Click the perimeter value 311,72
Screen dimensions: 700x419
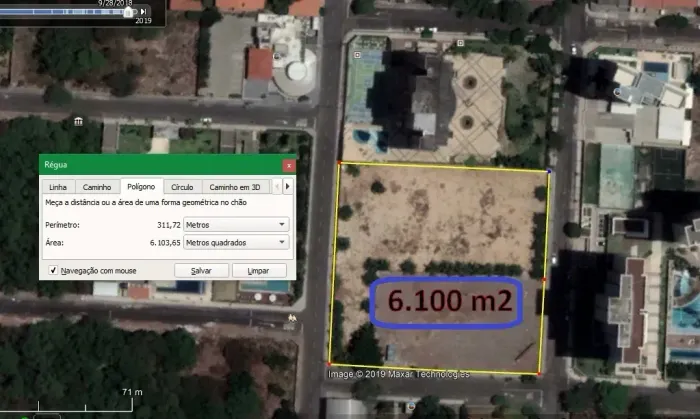[169, 225]
